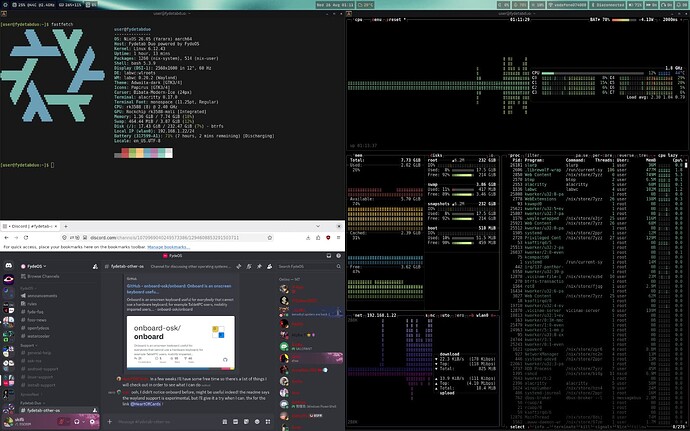
Task: Toggle microphone mute in user panel
Action: pos(62,422)
